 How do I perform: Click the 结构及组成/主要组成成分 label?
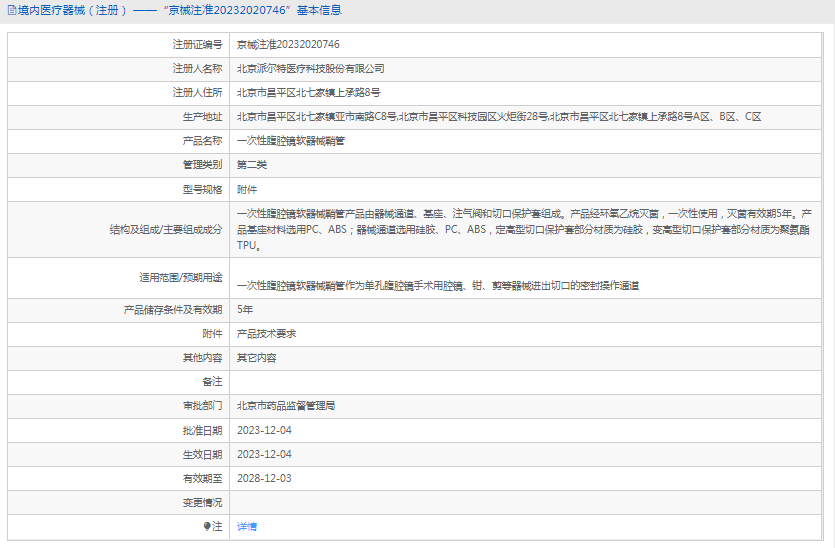166,230
